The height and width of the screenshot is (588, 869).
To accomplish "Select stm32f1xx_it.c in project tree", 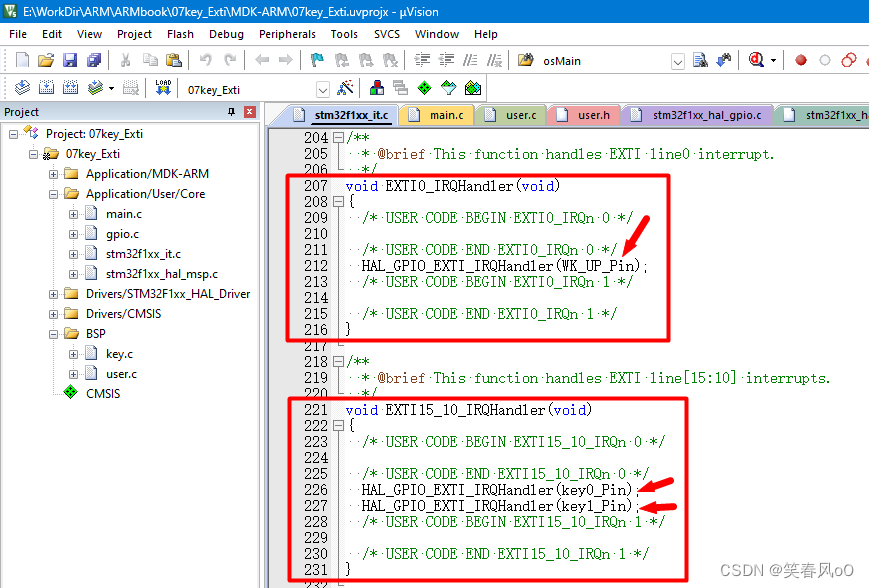I will [x=143, y=254].
